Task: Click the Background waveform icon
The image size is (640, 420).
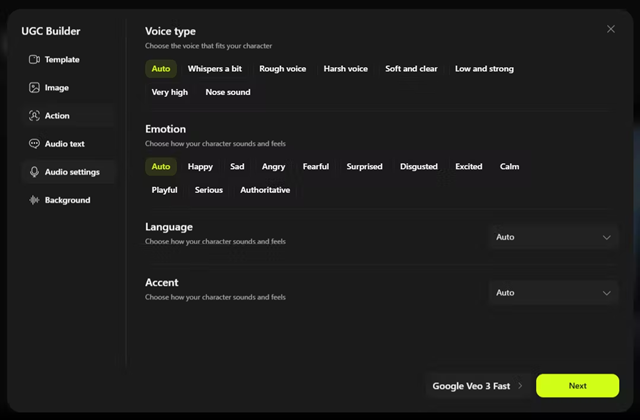Action: click(34, 200)
